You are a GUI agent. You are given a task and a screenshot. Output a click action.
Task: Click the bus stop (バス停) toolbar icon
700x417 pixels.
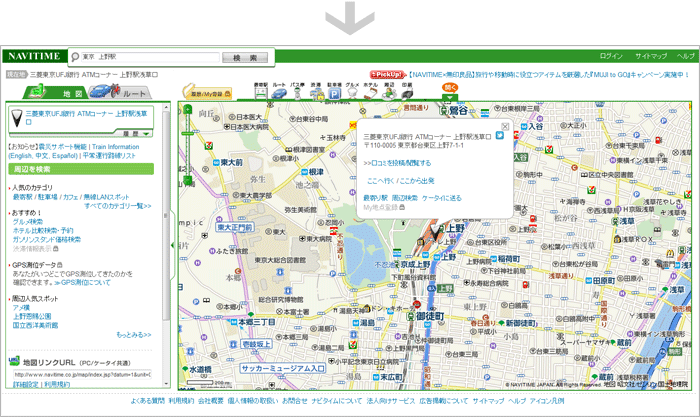coord(297,91)
